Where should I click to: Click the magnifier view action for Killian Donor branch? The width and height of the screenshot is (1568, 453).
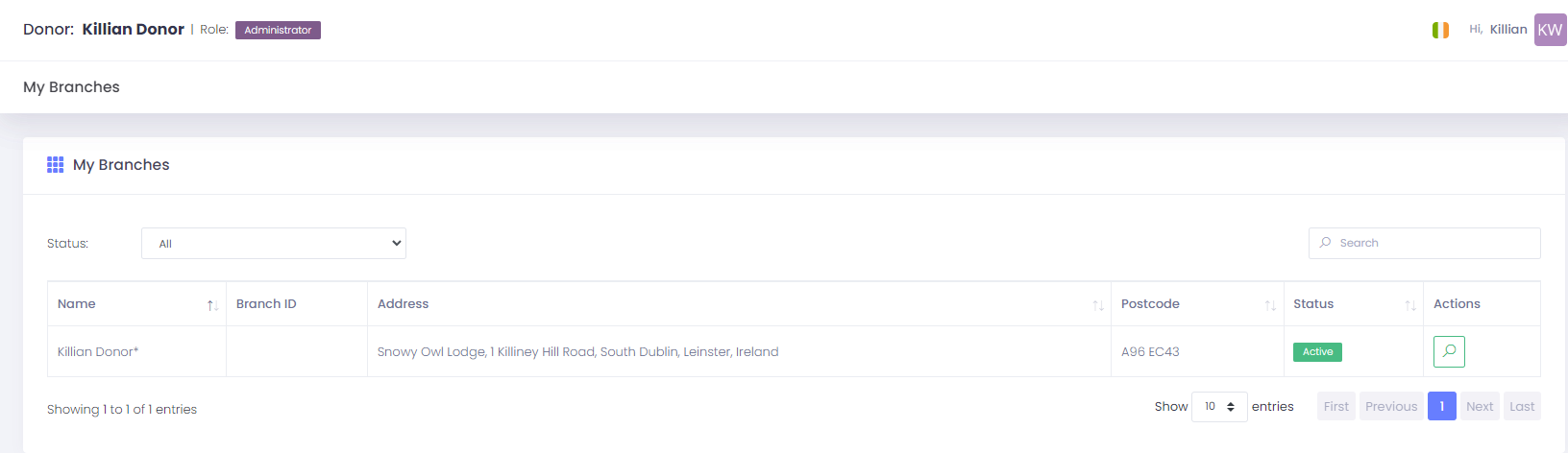point(1449,351)
